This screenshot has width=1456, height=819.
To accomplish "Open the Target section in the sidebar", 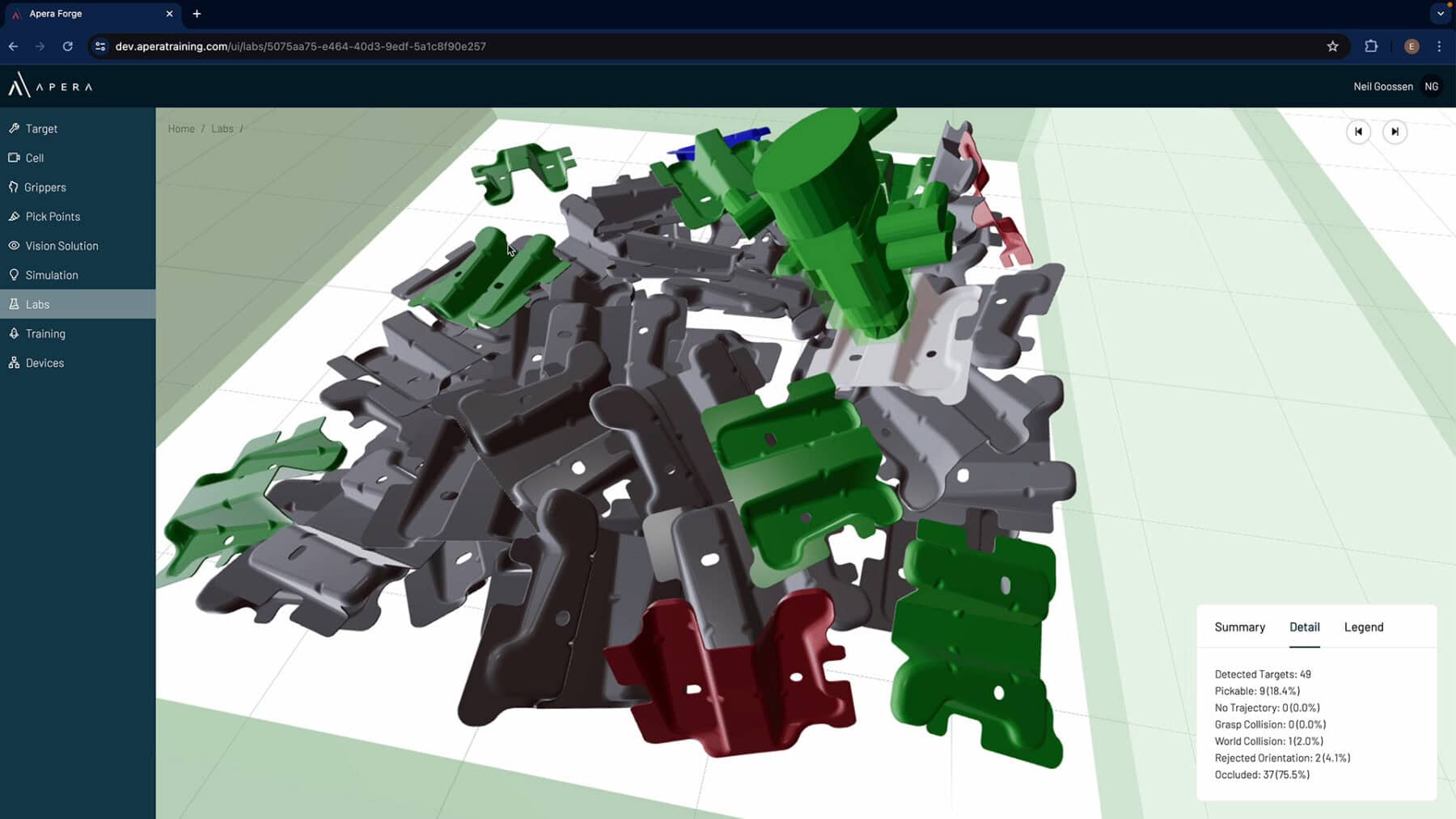I will (42, 129).
